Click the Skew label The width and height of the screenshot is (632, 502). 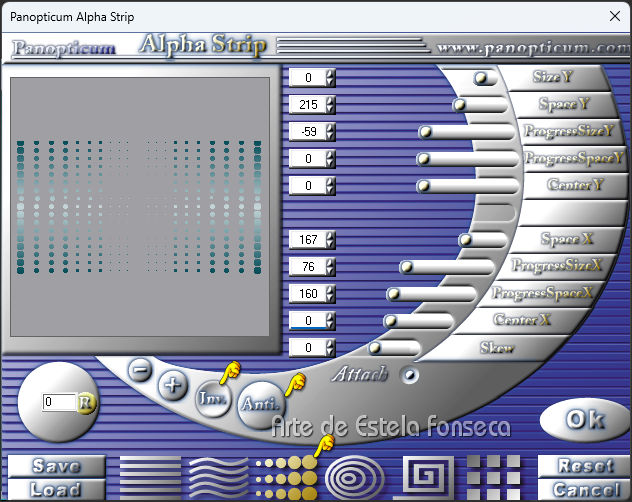(x=497, y=347)
